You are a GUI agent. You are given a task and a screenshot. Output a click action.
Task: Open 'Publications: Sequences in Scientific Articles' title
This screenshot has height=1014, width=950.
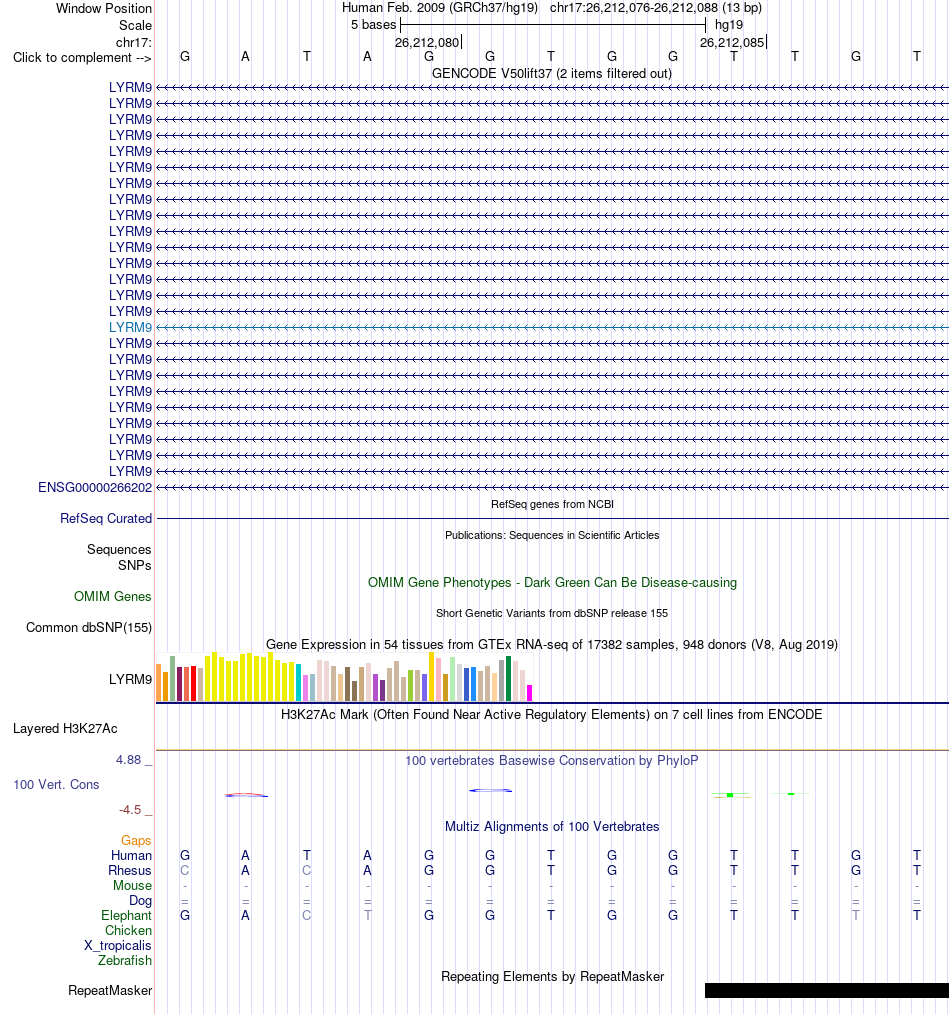(x=552, y=535)
